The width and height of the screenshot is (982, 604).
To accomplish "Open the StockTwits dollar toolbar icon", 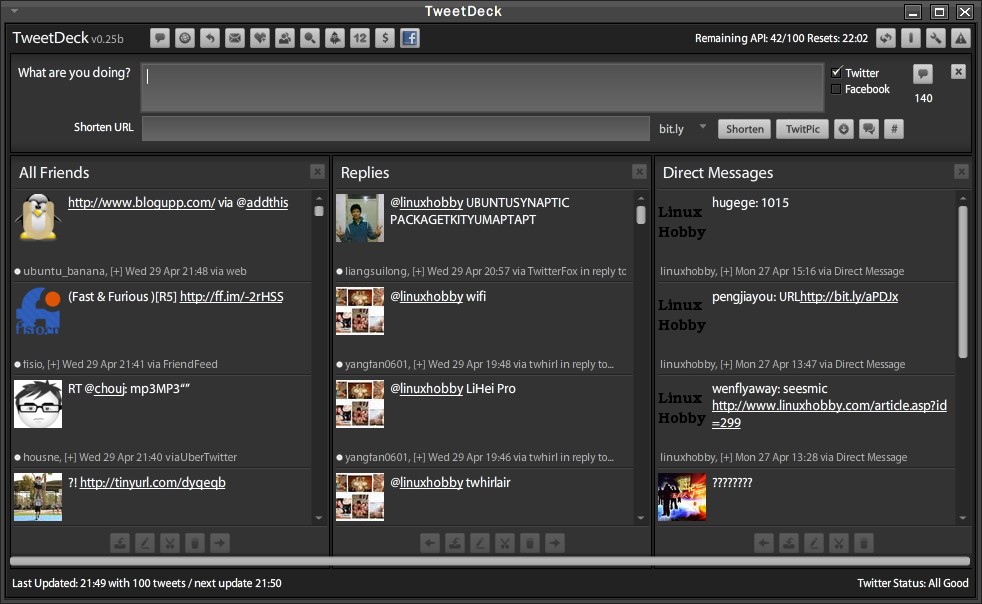I will pyautogui.click(x=385, y=38).
